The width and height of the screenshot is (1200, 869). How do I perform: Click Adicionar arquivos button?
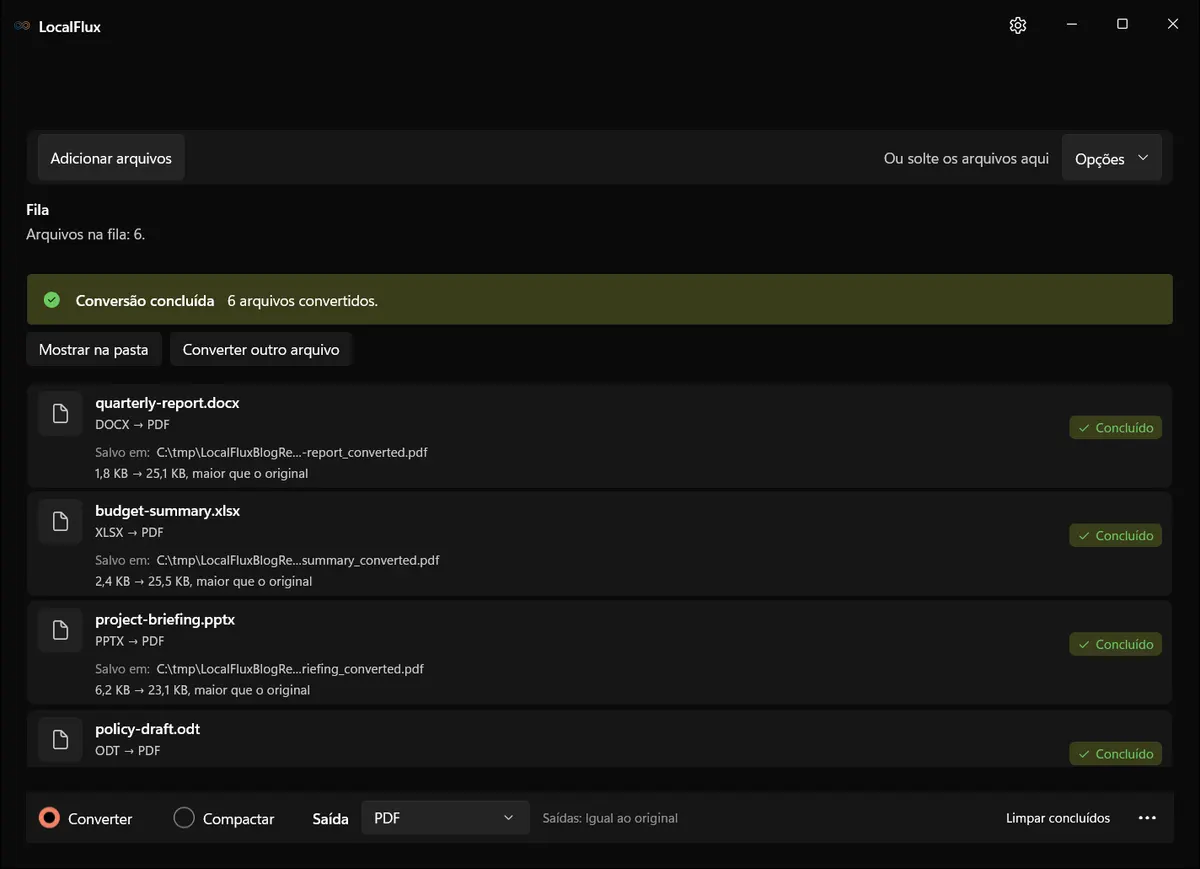pos(111,158)
